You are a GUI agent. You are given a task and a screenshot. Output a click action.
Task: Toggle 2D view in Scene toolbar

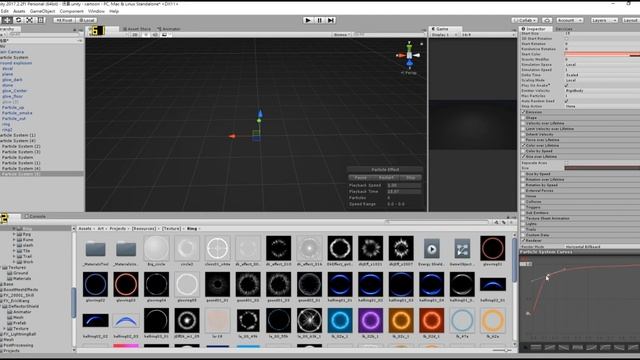point(135,35)
